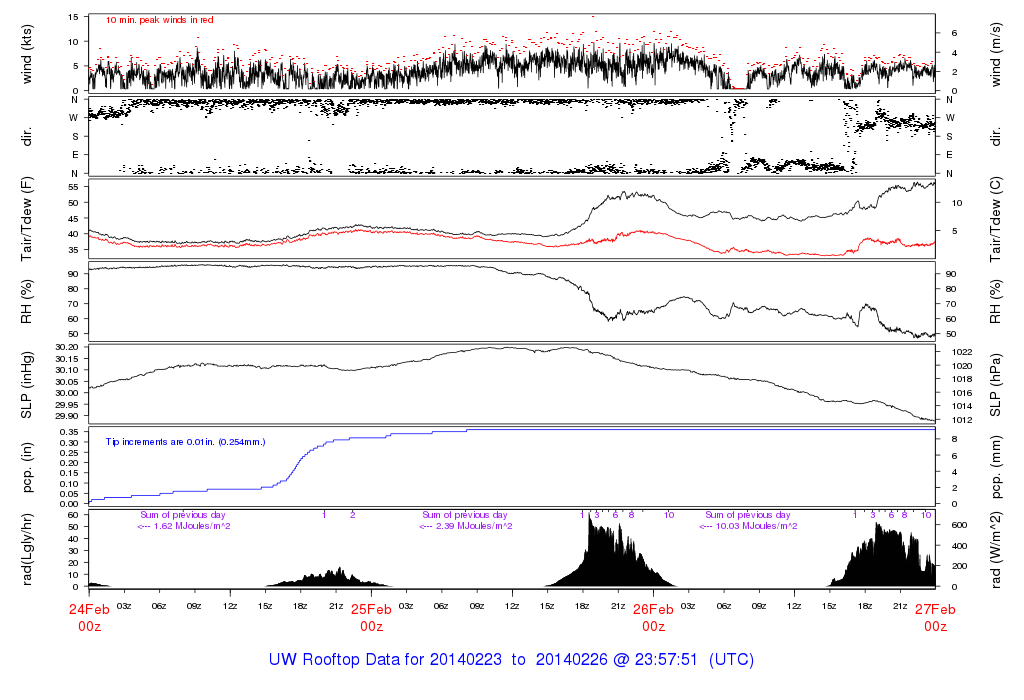Viewport: 1024px width, 700px height.
Task: Jump to the 25Feb date marker
Action: (x=371, y=609)
